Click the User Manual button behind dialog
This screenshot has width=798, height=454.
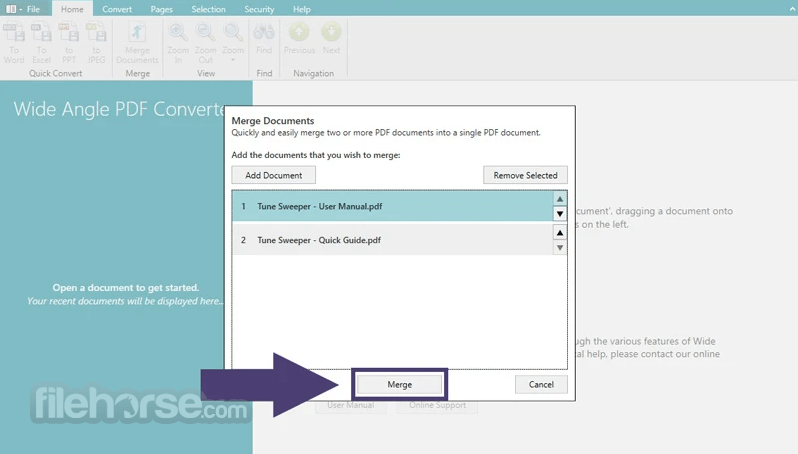point(351,405)
